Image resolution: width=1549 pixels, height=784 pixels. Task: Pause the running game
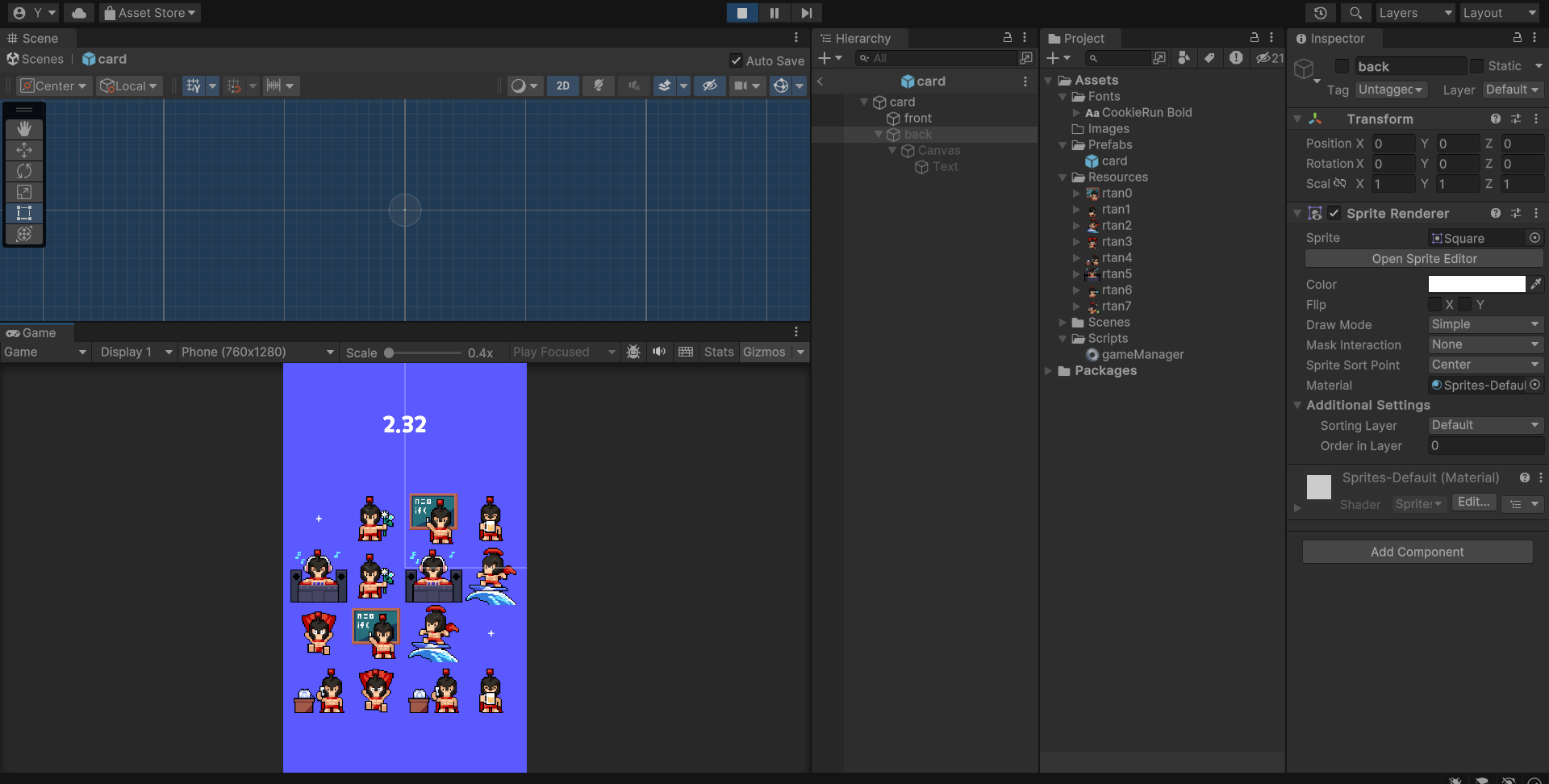coord(774,13)
